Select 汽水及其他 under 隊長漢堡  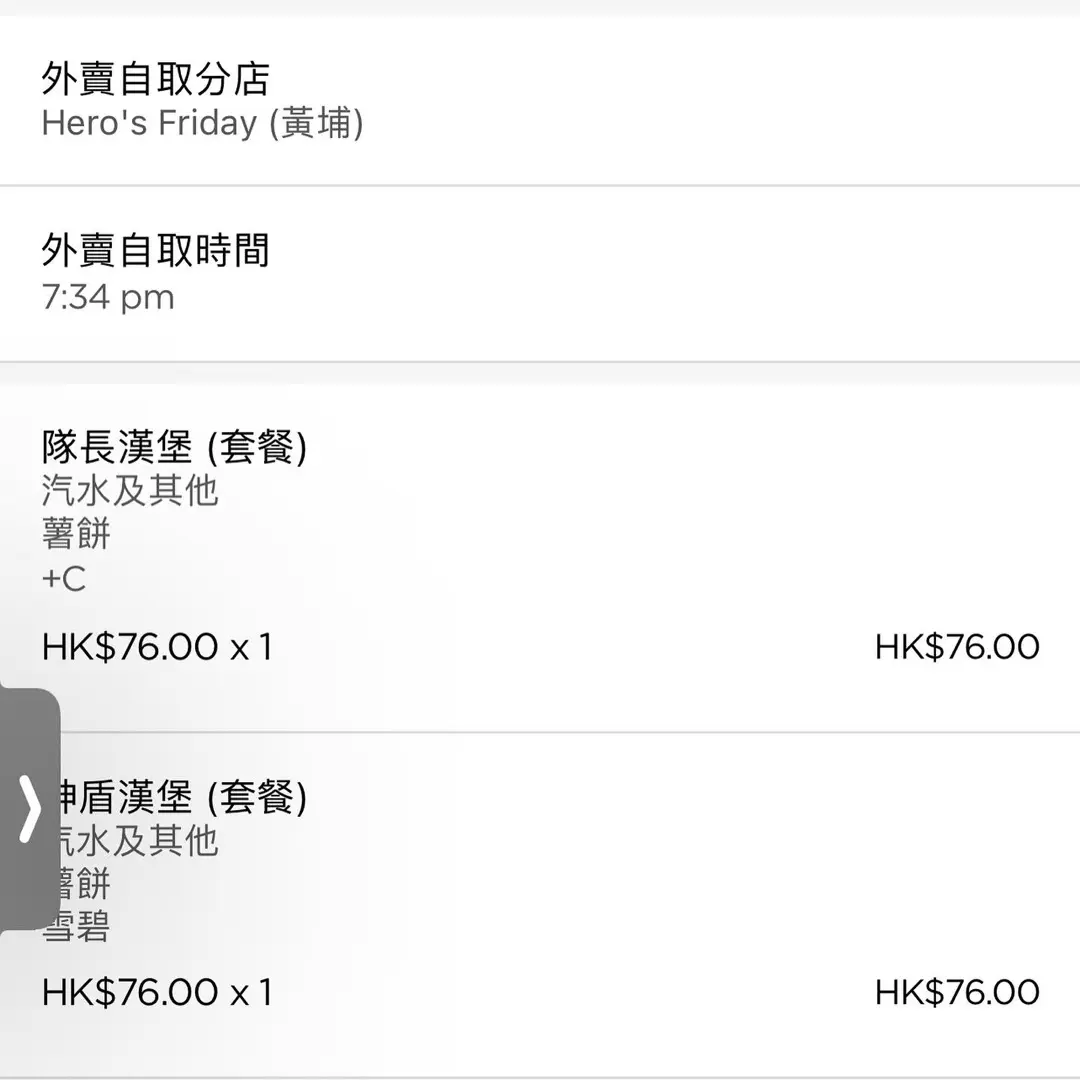point(130,491)
